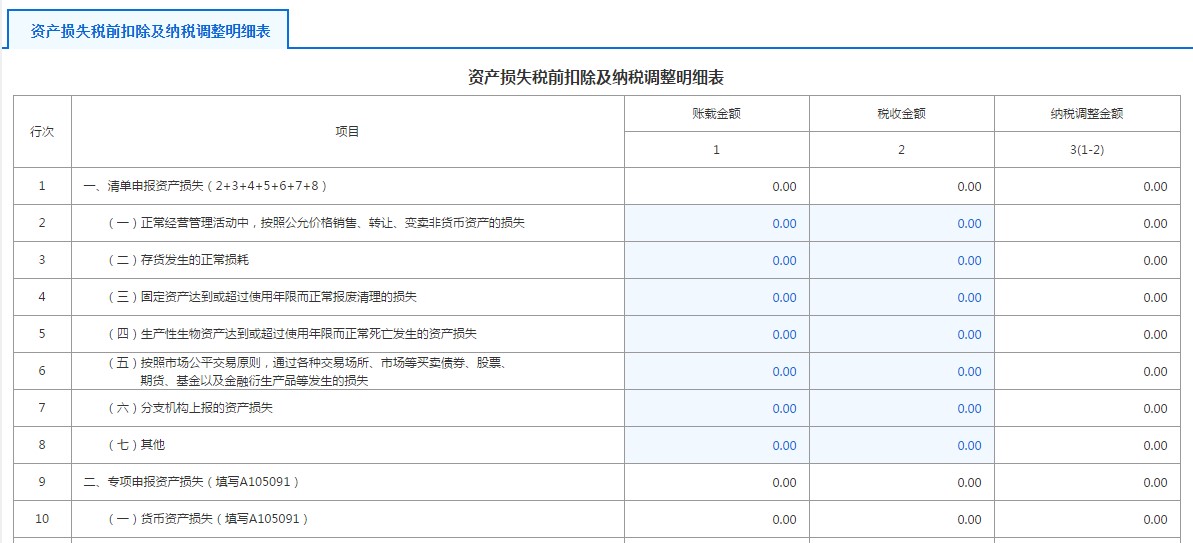This screenshot has width=1193, height=543.
Task: Click 税收金额 input field in row 2
Action: coord(902,224)
